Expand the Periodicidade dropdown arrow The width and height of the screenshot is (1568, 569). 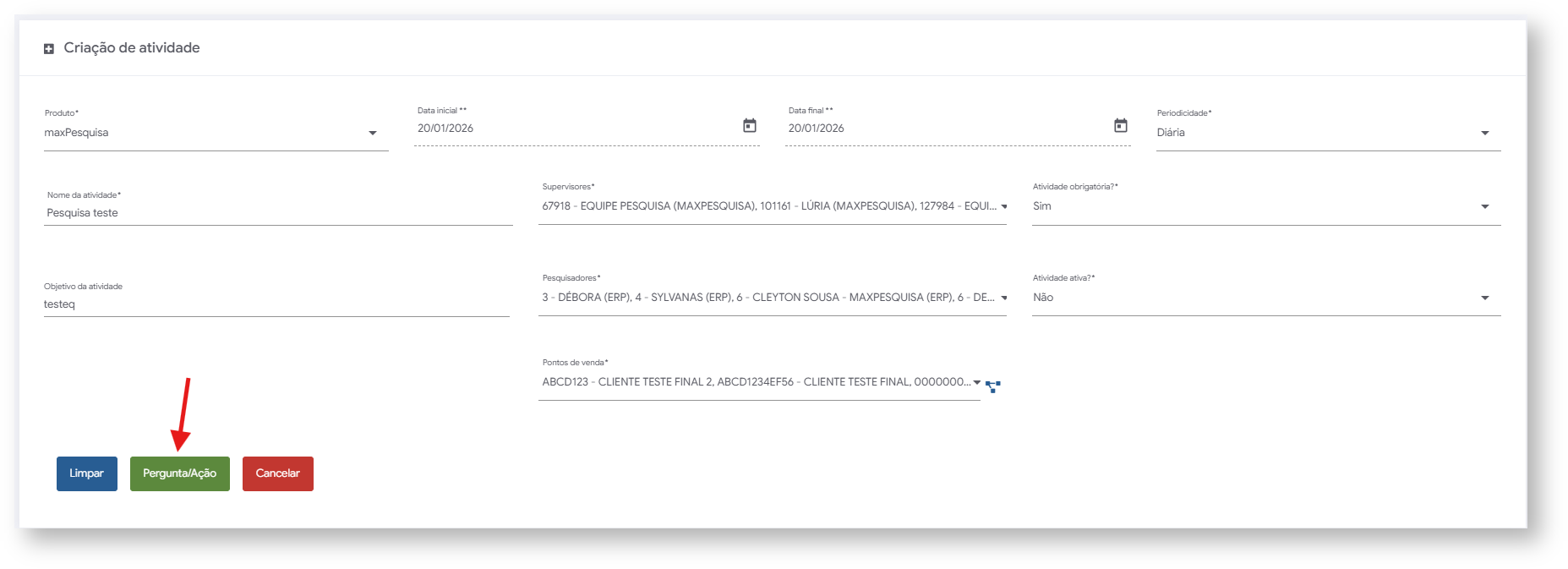(x=1485, y=134)
